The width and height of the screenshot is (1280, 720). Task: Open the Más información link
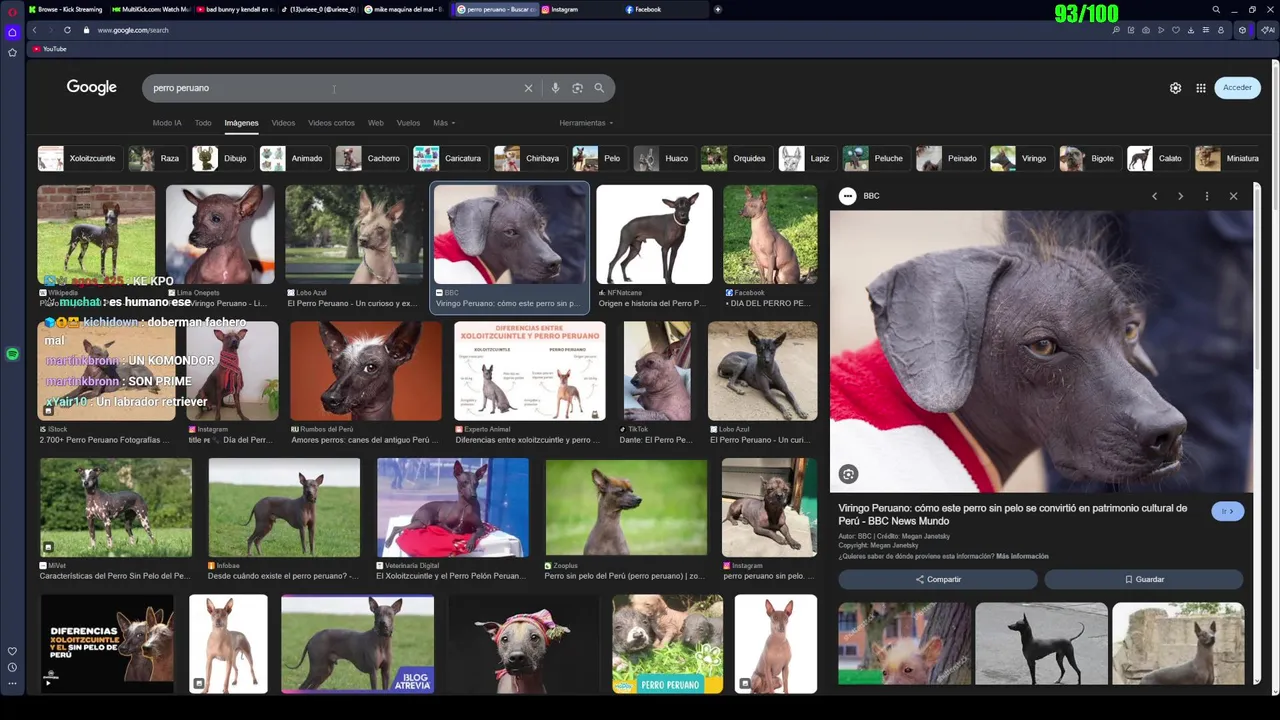coord(1022,556)
